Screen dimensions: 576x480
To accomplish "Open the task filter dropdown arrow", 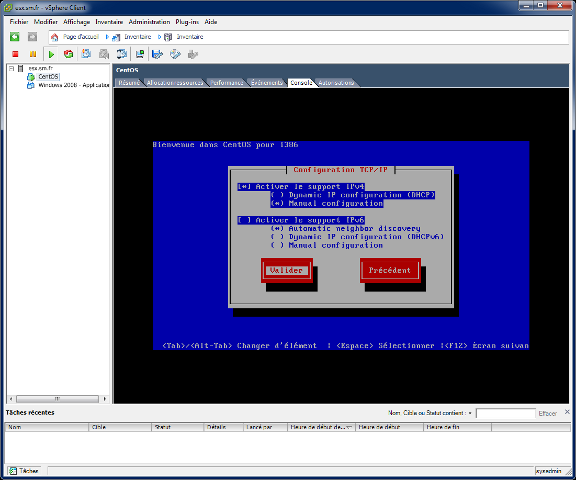I will click(470, 413).
